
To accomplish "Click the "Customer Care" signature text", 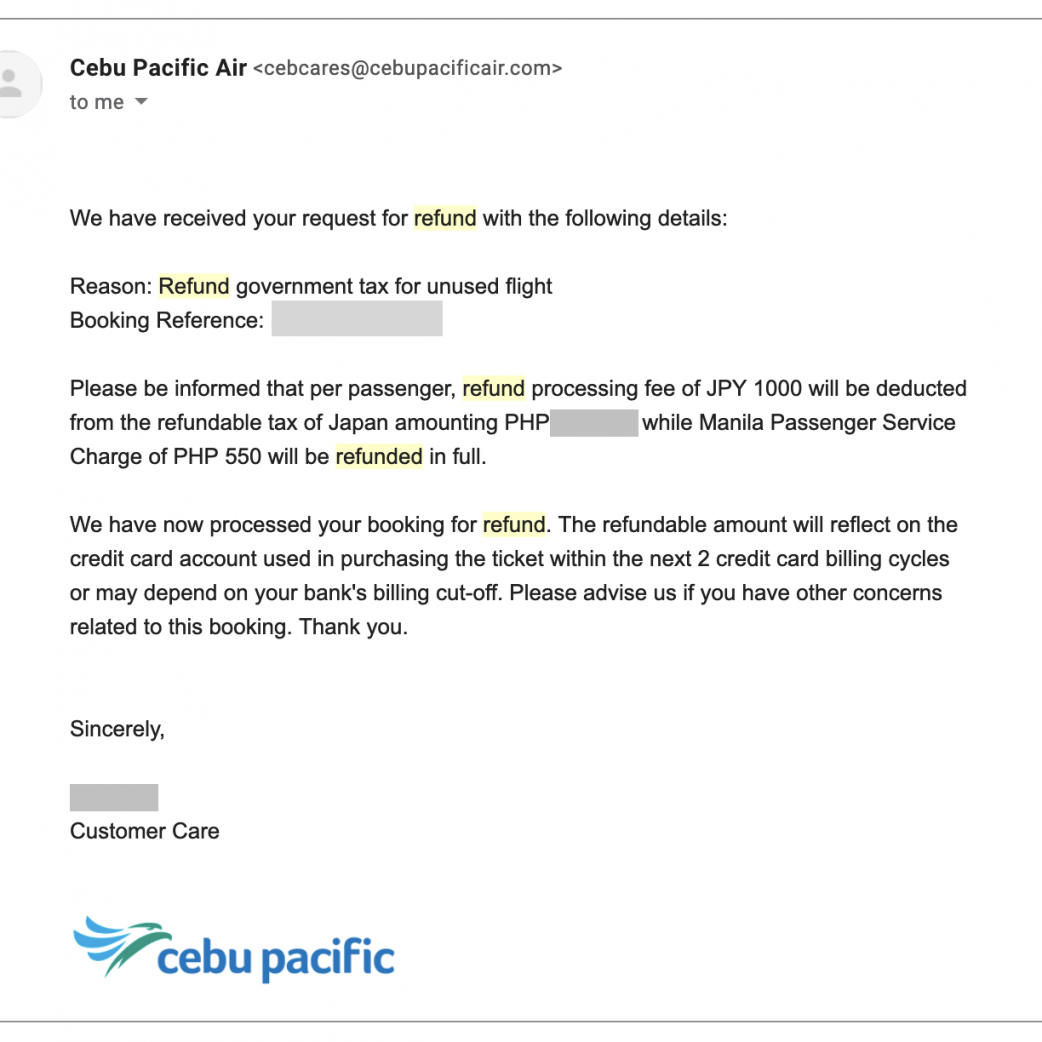I will (145, 831).
